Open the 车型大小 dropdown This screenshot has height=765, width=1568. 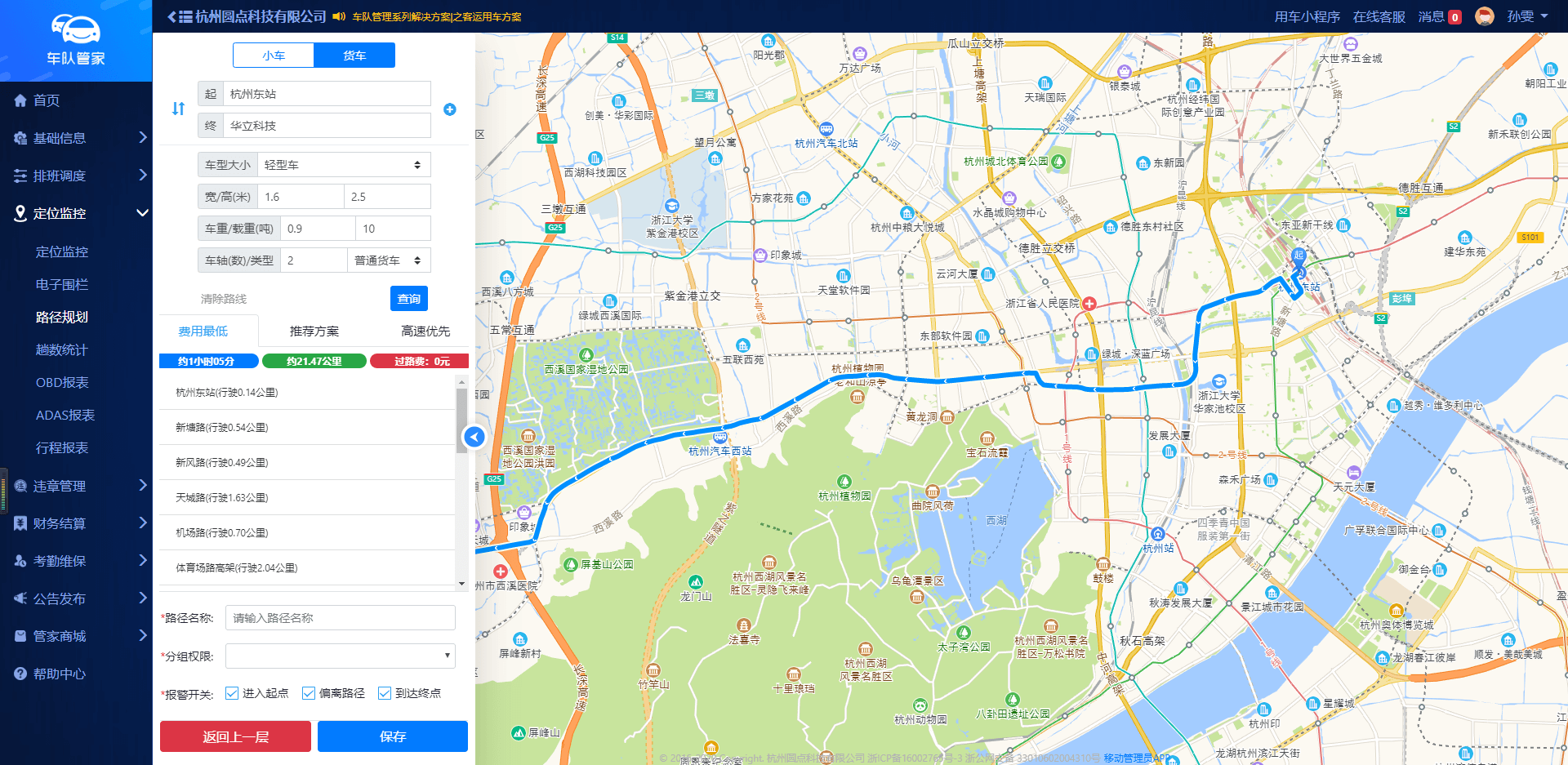pyautogui.click(x=343, y=165)
